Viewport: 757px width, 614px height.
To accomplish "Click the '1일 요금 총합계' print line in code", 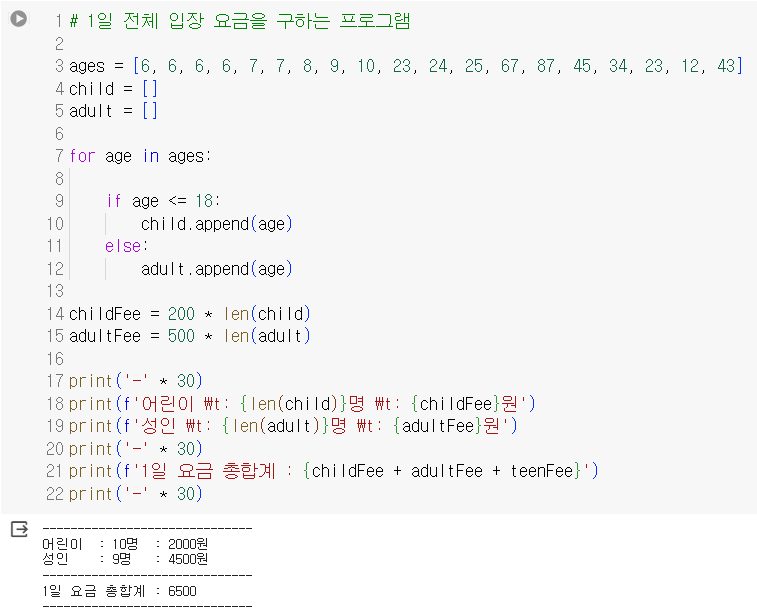I will [334, 471].
